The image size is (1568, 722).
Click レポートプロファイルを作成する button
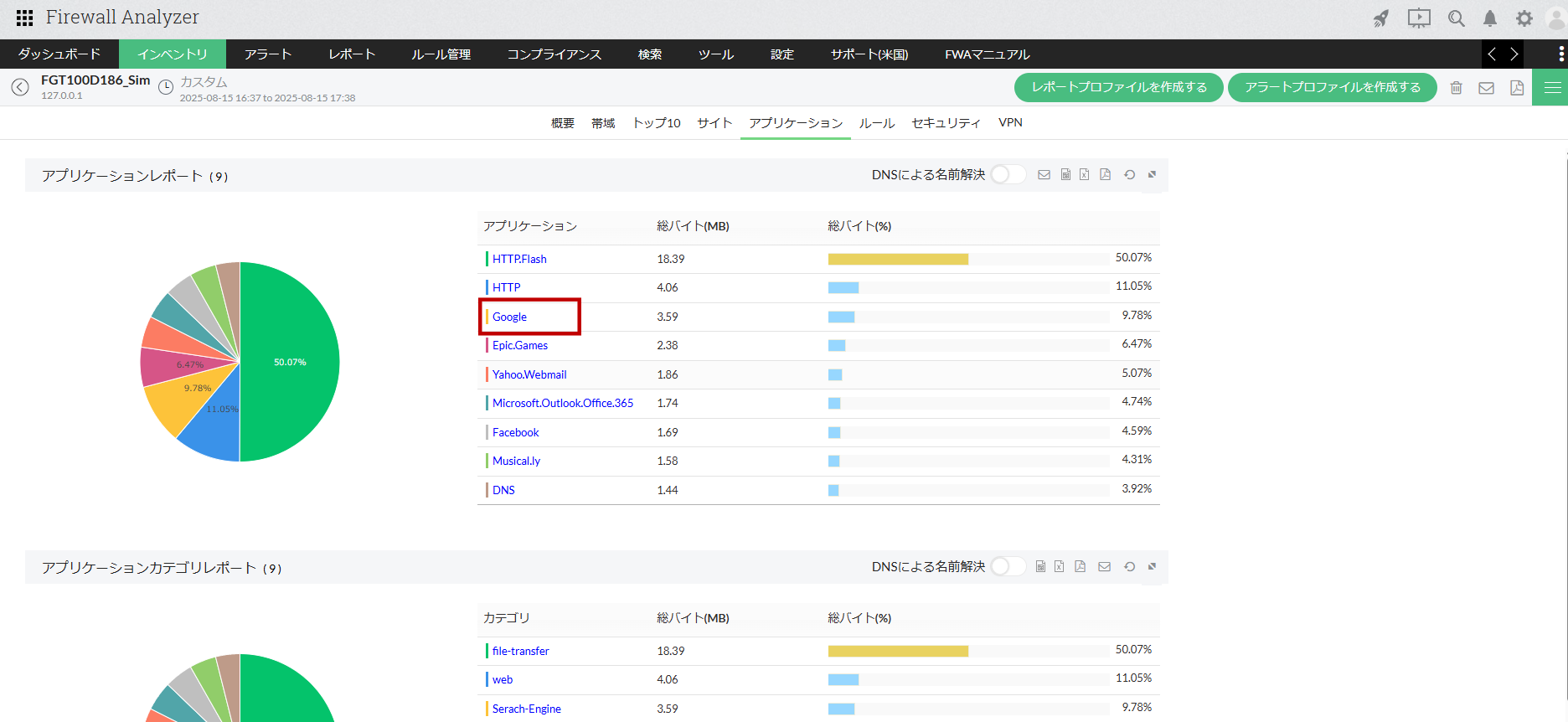[1118, 87]
